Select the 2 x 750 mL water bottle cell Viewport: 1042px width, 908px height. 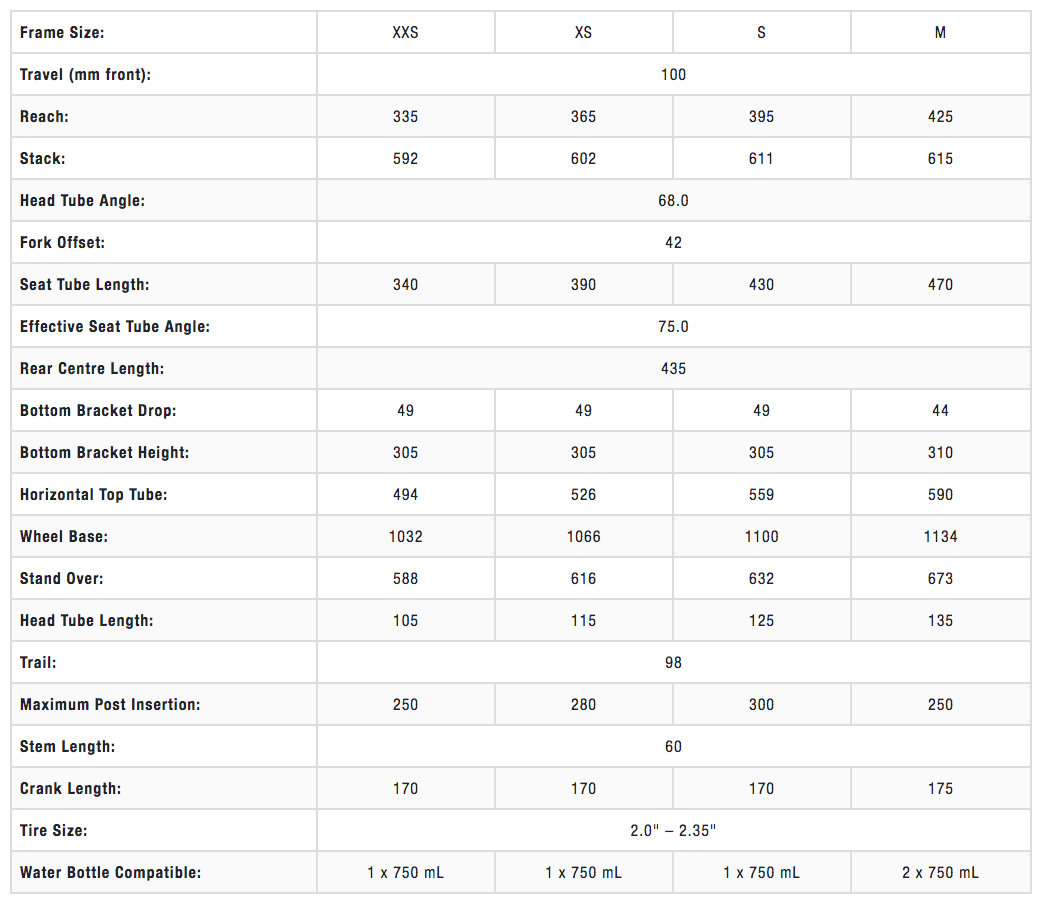(940, 872)
